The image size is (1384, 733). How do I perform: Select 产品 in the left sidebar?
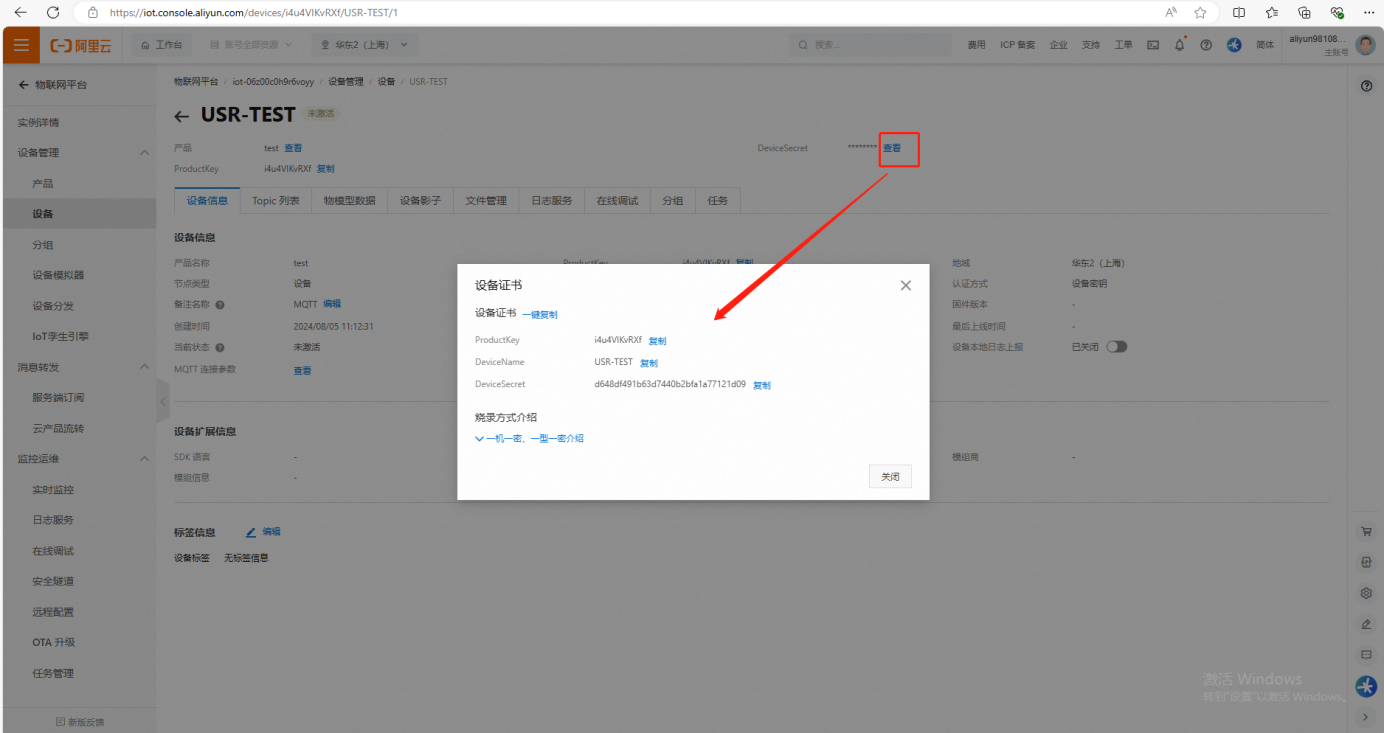click(43, 184)
